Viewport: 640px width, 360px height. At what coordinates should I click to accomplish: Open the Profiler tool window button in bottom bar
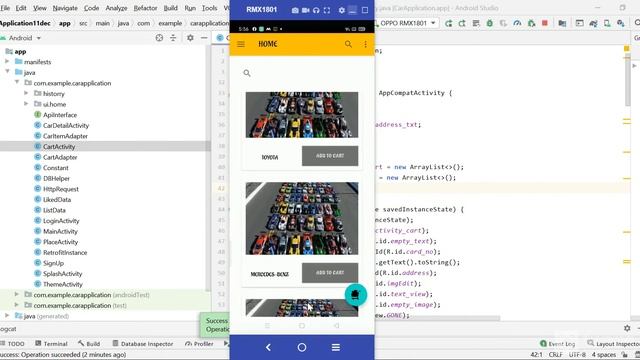[199, 344]
